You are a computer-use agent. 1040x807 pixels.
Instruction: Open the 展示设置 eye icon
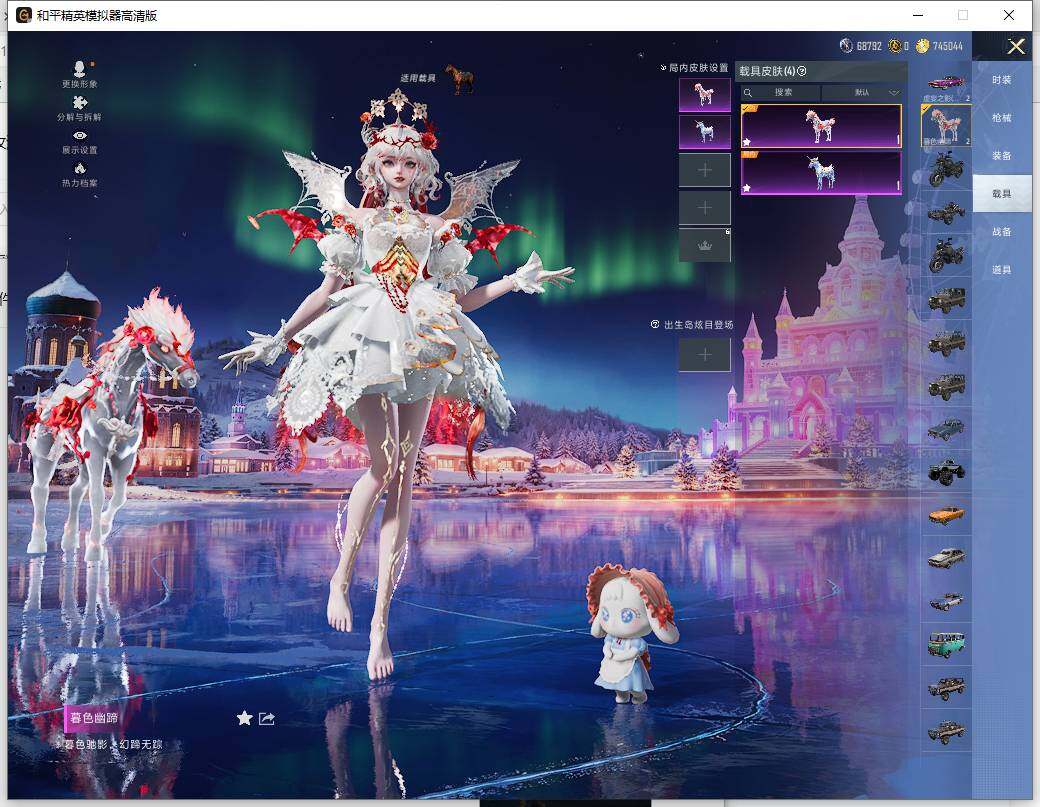[80, 136]
